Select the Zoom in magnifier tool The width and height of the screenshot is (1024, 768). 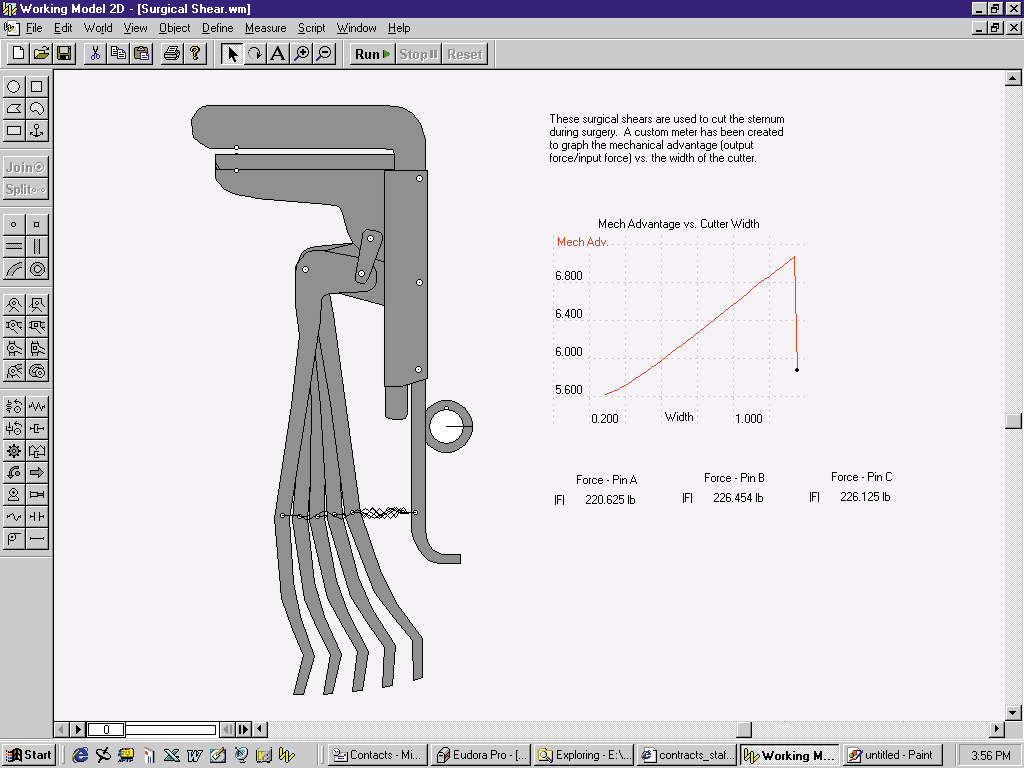pyautogui.click(x=301, y=54)
